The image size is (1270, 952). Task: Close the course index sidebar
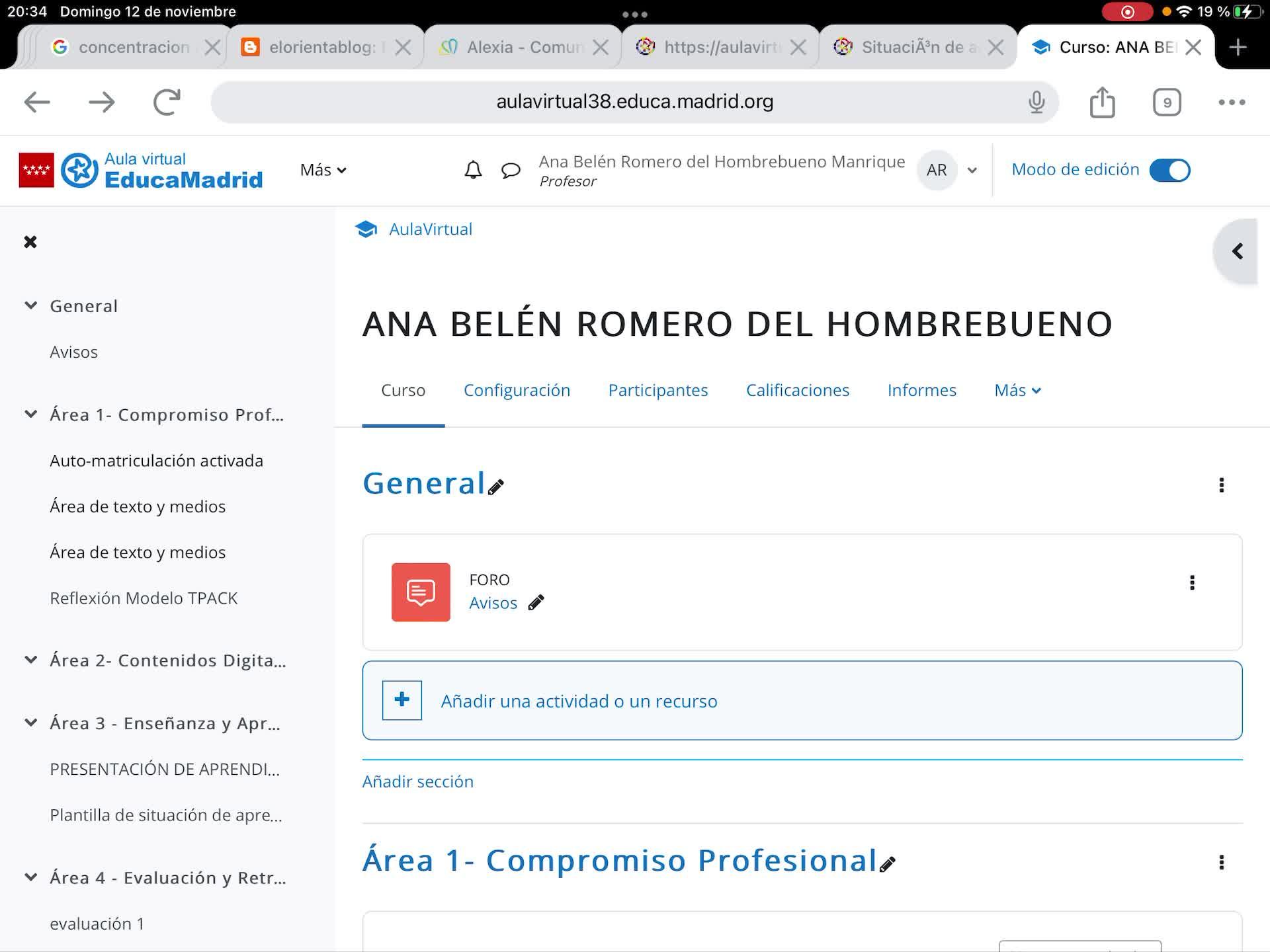[30, 242]
